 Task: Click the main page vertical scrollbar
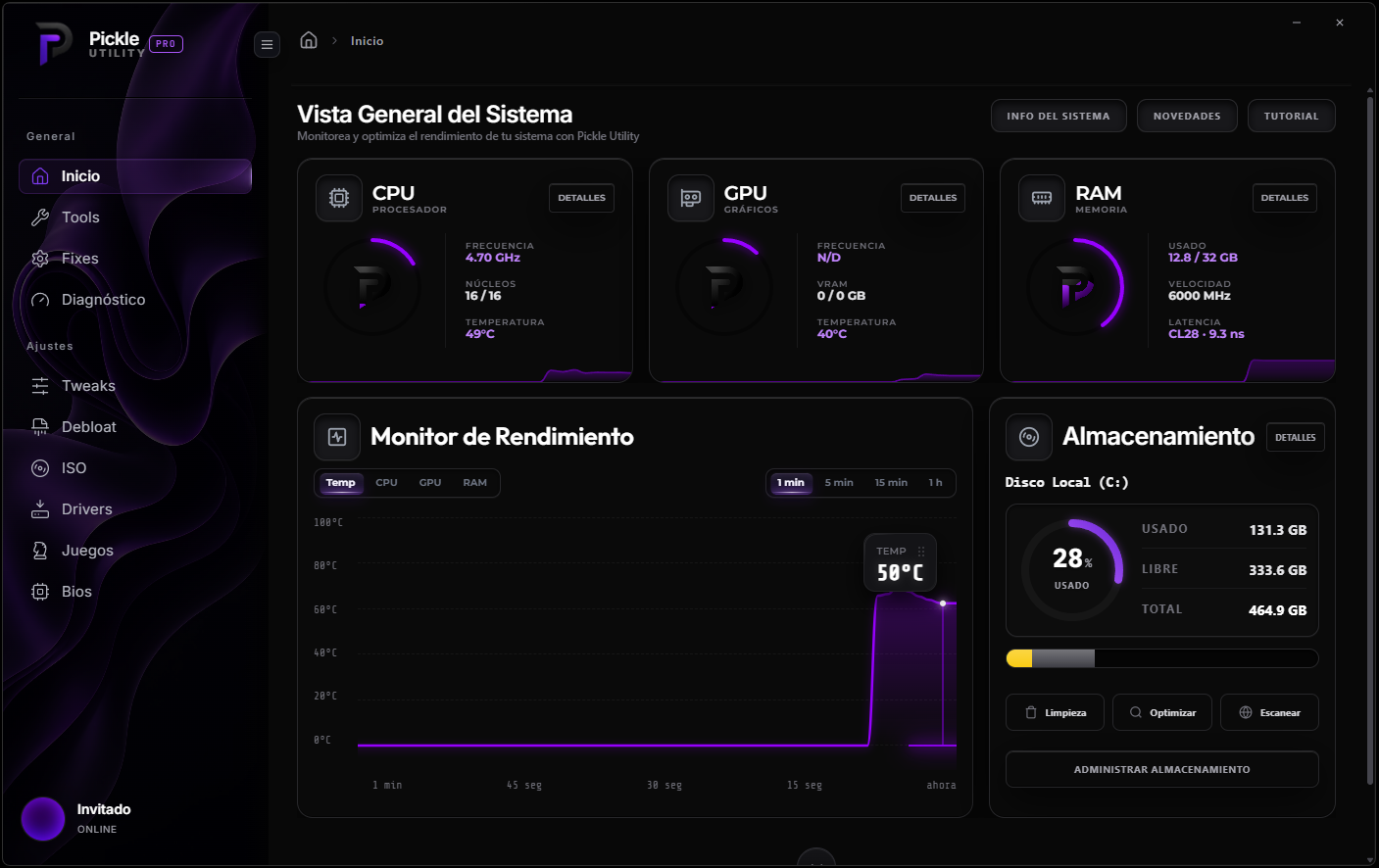[x=1370, y=441]
